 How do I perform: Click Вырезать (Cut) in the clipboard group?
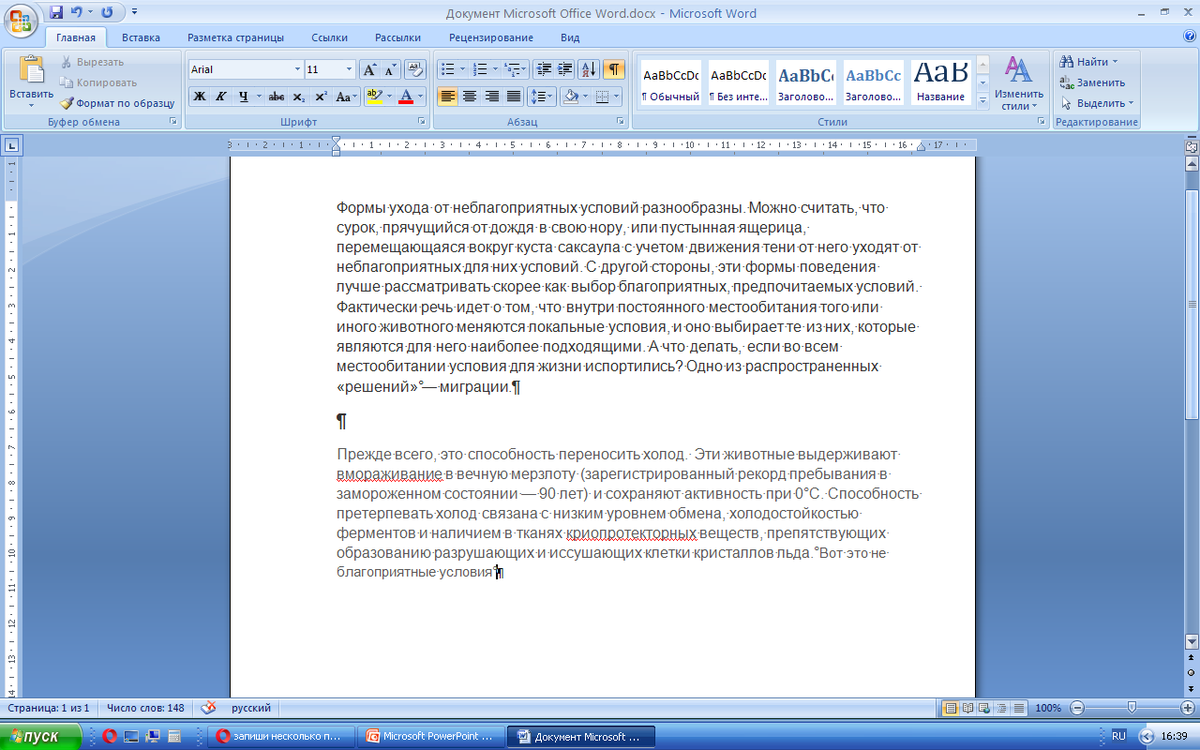(91, 62)
